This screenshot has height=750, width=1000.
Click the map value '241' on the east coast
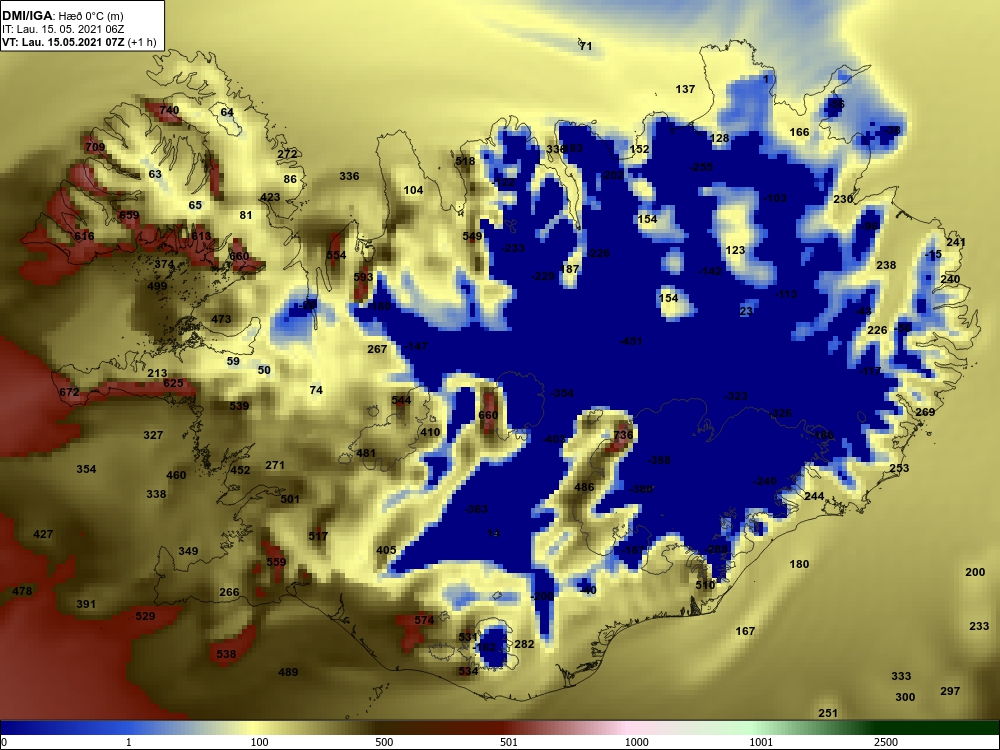955,243
